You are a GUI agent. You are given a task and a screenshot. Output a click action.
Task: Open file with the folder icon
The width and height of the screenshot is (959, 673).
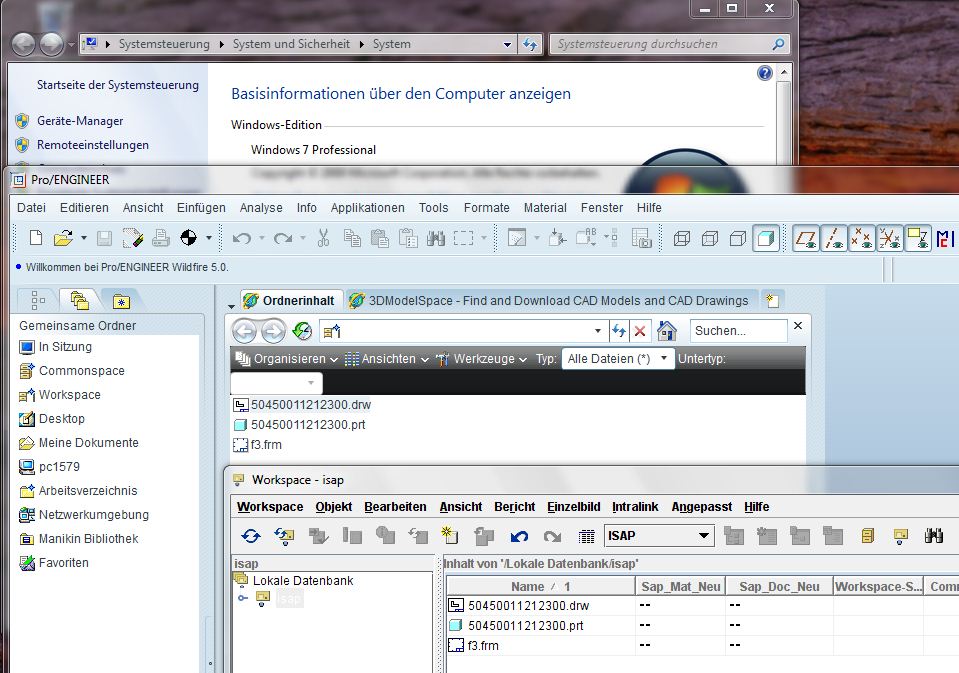63,238
